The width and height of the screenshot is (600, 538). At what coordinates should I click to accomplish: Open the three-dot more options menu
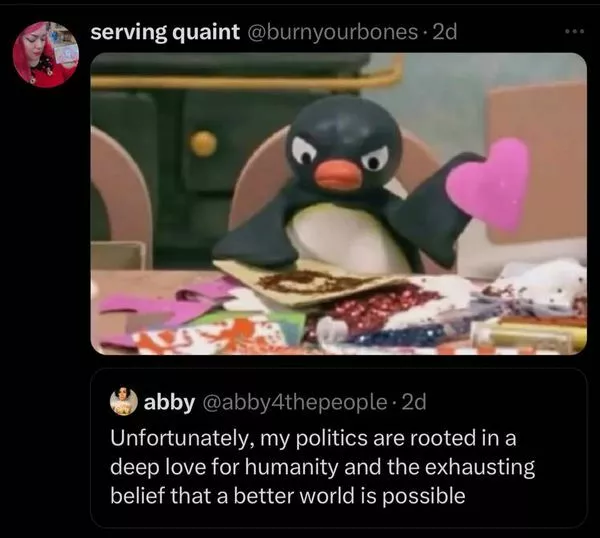[x=574, y=31]
